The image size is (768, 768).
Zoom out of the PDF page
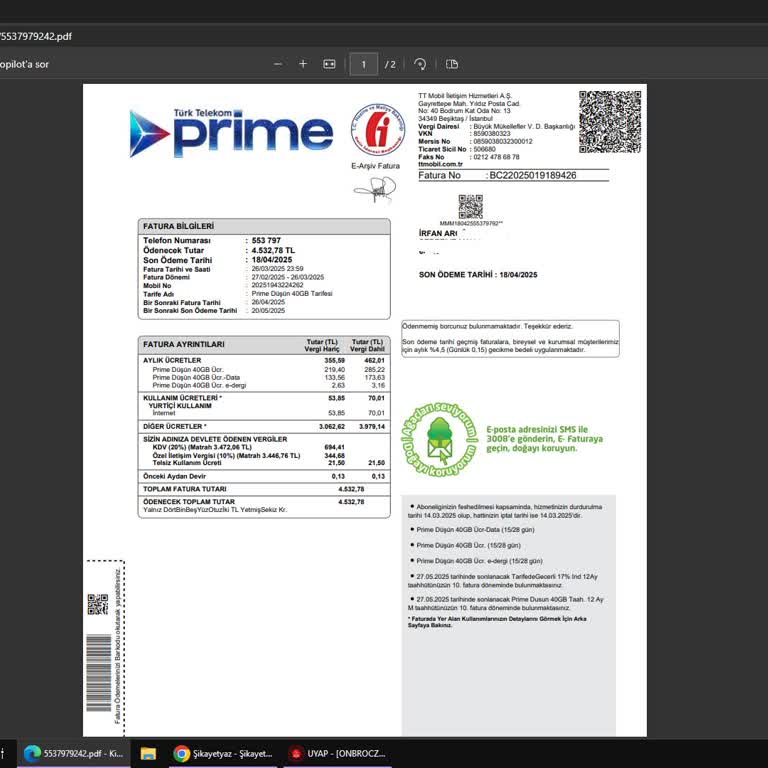click(278, 64)
